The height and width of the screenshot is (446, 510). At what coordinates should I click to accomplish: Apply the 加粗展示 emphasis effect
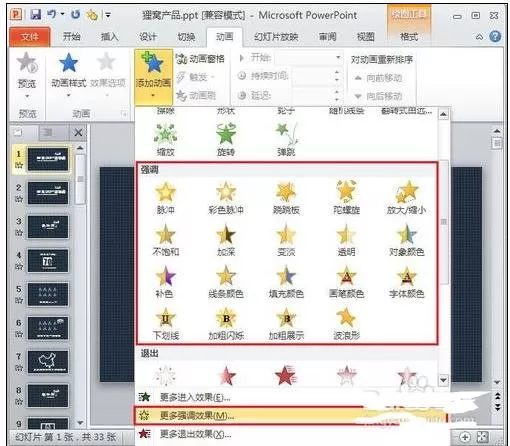pyautogui.click(x=286, y=324)
